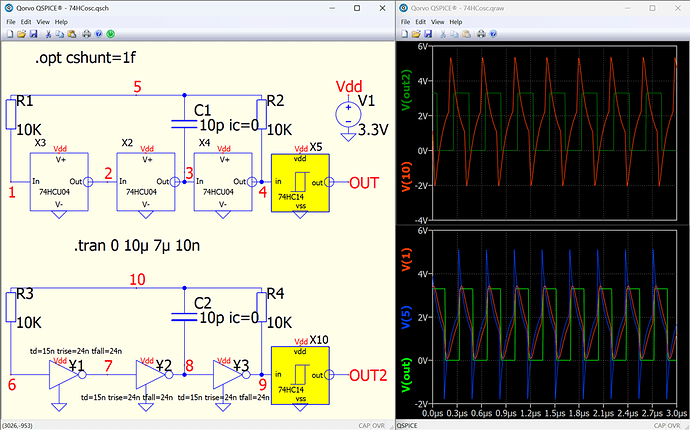Click the large red Vdd label above V1
The image size is (690, 430).
click(349, 86)
